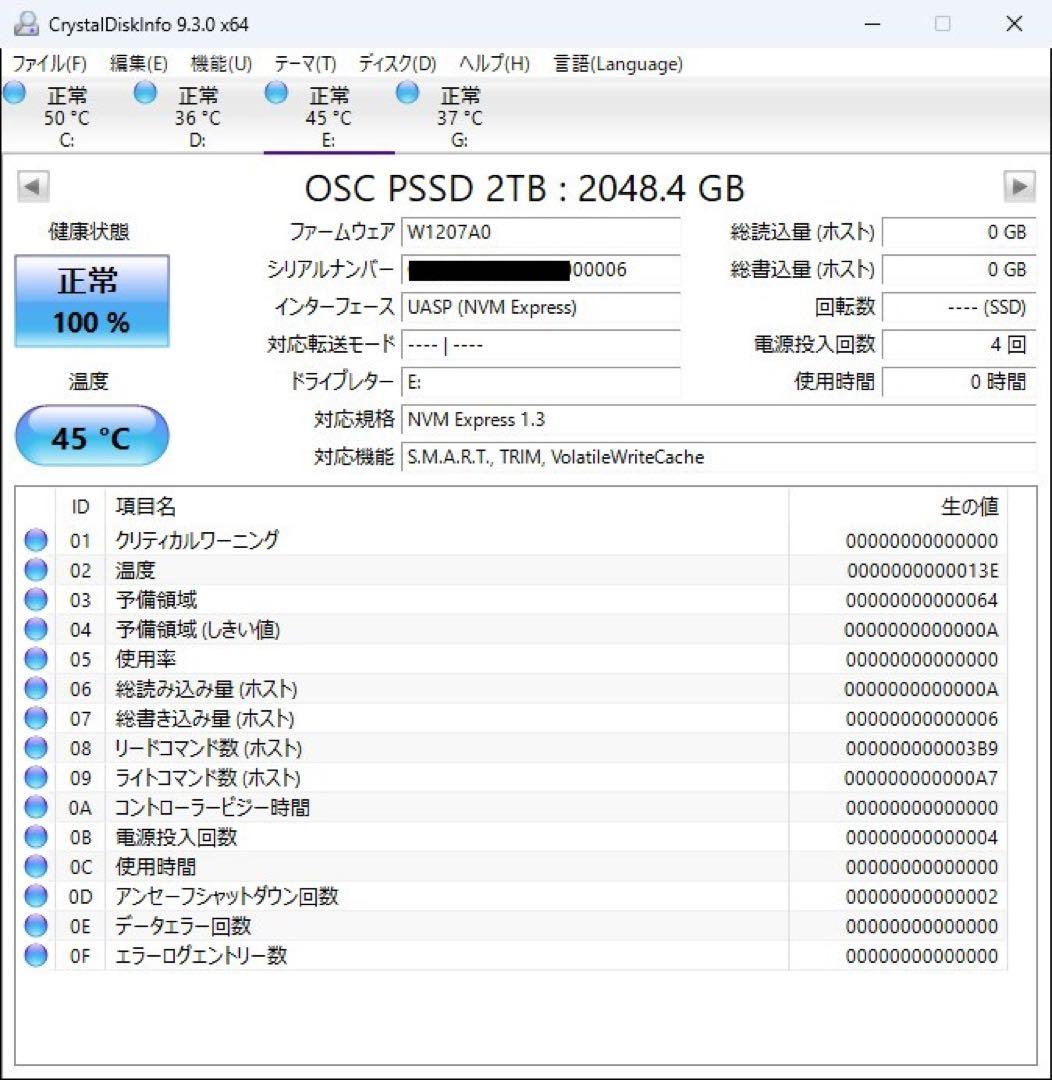
Task: Click the 45 °C temperature button
Action: coord(92,436)
